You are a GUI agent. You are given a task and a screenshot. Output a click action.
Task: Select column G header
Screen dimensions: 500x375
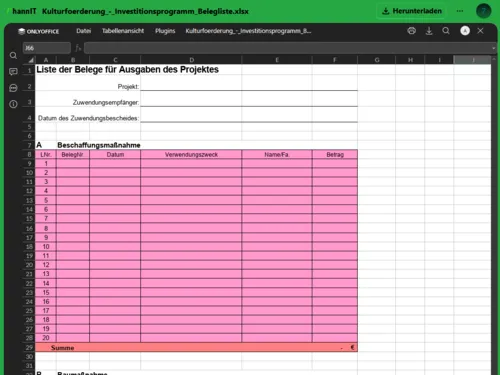[x=377, y=60]
